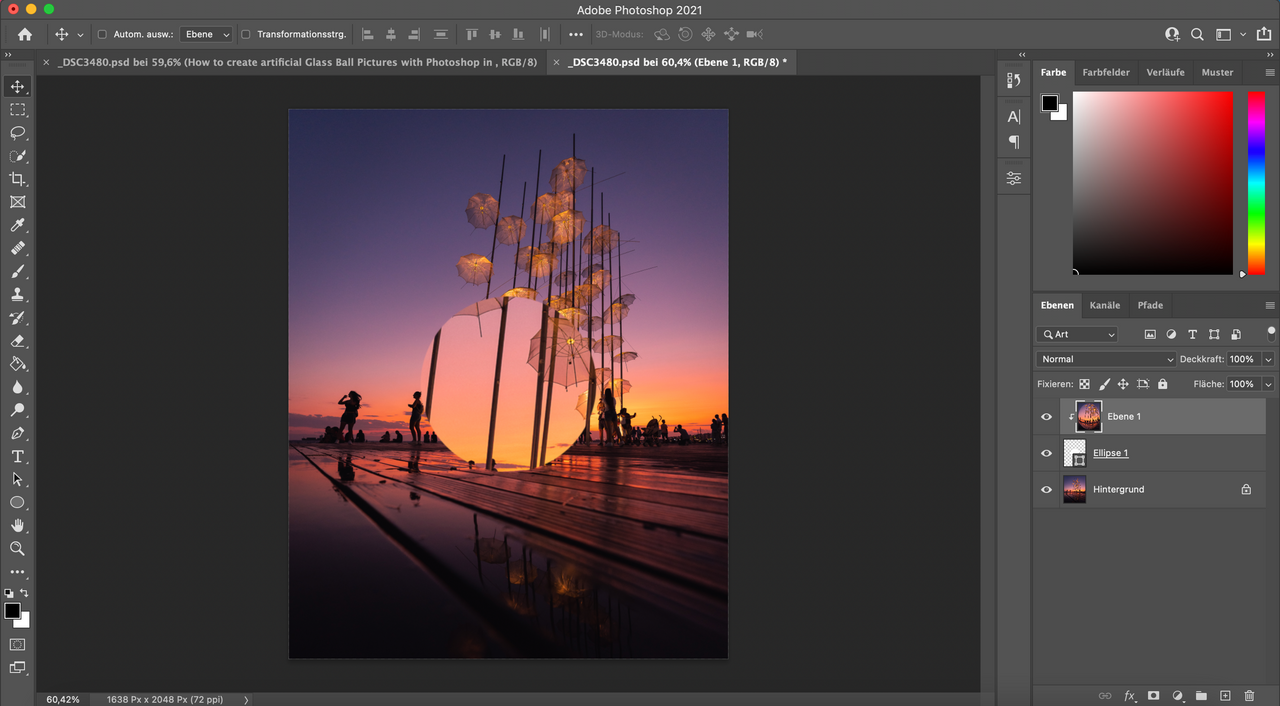Click the Deckkraft 100% value field
This screenshot has width=1280, height=706.
click(x=1241, y=359)
